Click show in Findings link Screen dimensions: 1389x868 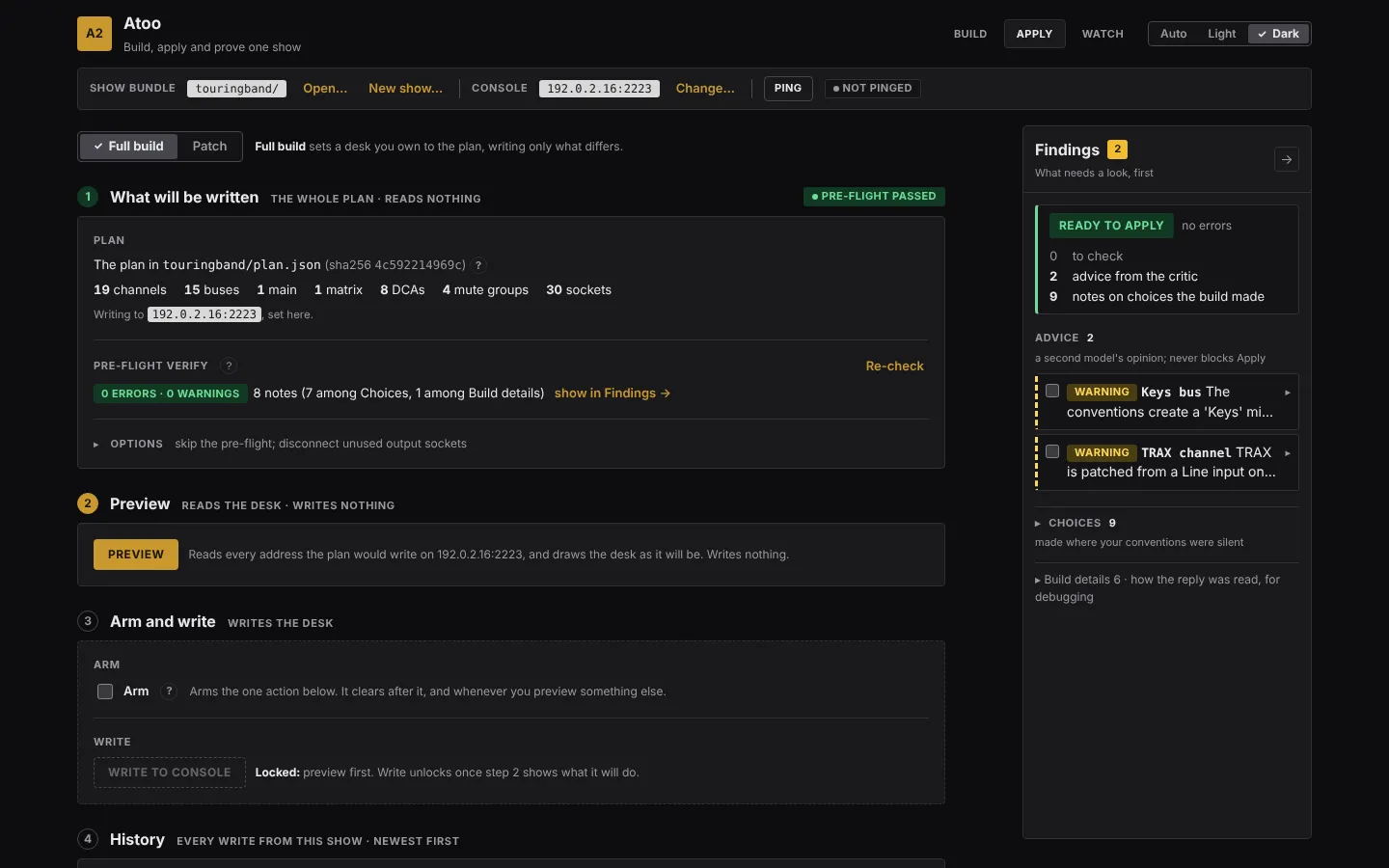[613, 393]
